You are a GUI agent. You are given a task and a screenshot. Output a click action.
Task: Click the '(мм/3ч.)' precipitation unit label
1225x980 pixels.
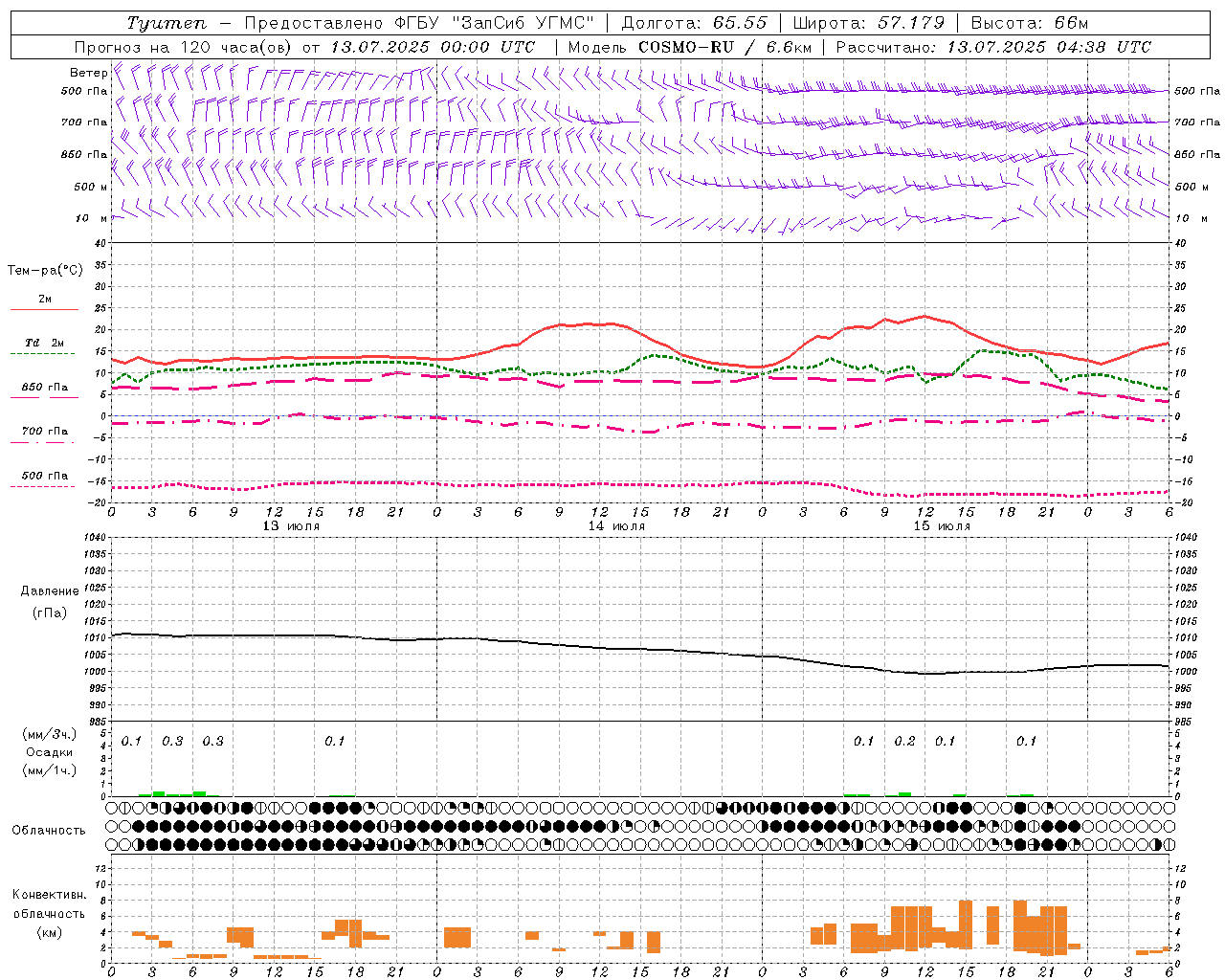tap(50, 734)
